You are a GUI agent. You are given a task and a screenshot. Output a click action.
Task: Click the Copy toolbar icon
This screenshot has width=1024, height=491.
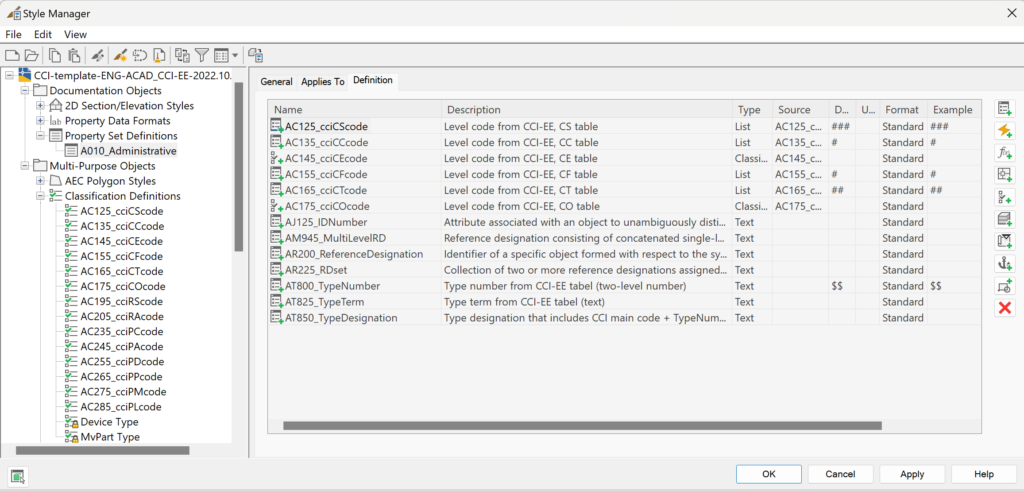pos(55,55)
